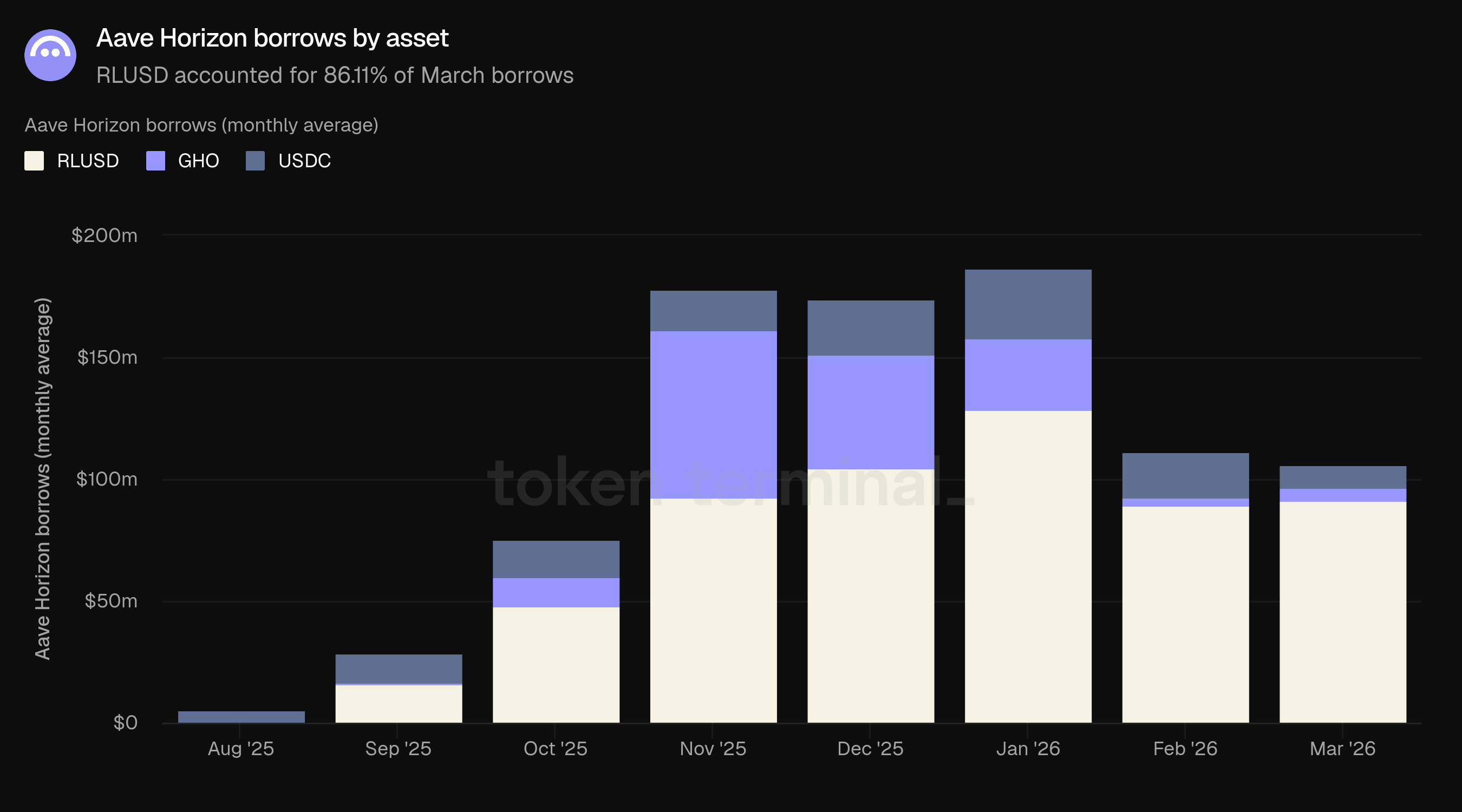The width and height of the screenshot is (1462, 812).
Task: Click the RLUSD legend label
Action: (88, 161)
